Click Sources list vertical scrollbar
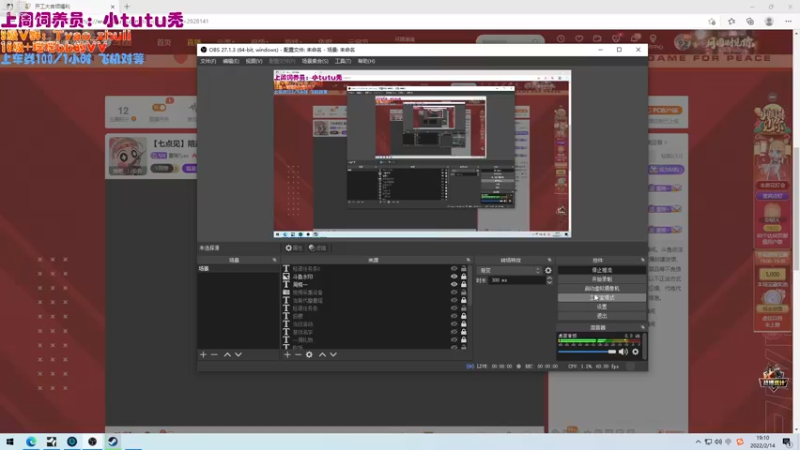Screen dimensions: 800x450 pos(469,286)
